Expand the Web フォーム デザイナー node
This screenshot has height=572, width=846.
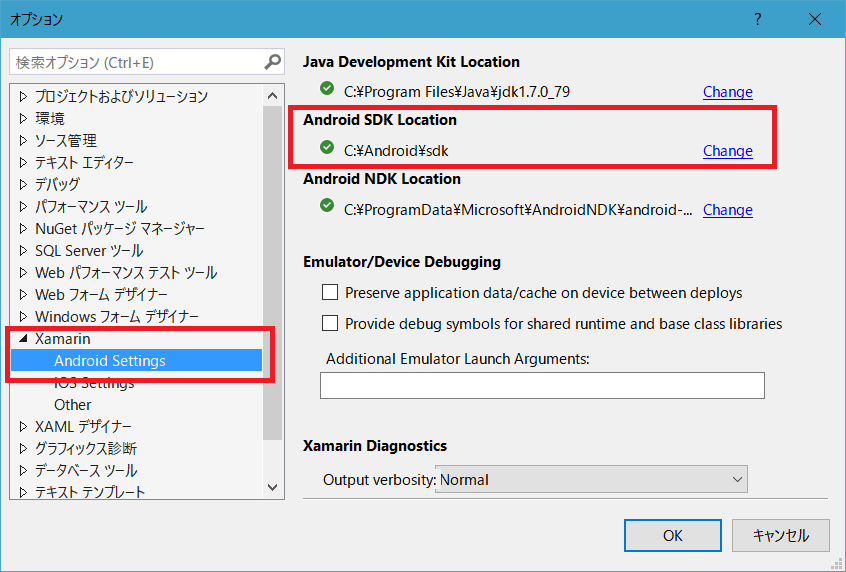23,295
